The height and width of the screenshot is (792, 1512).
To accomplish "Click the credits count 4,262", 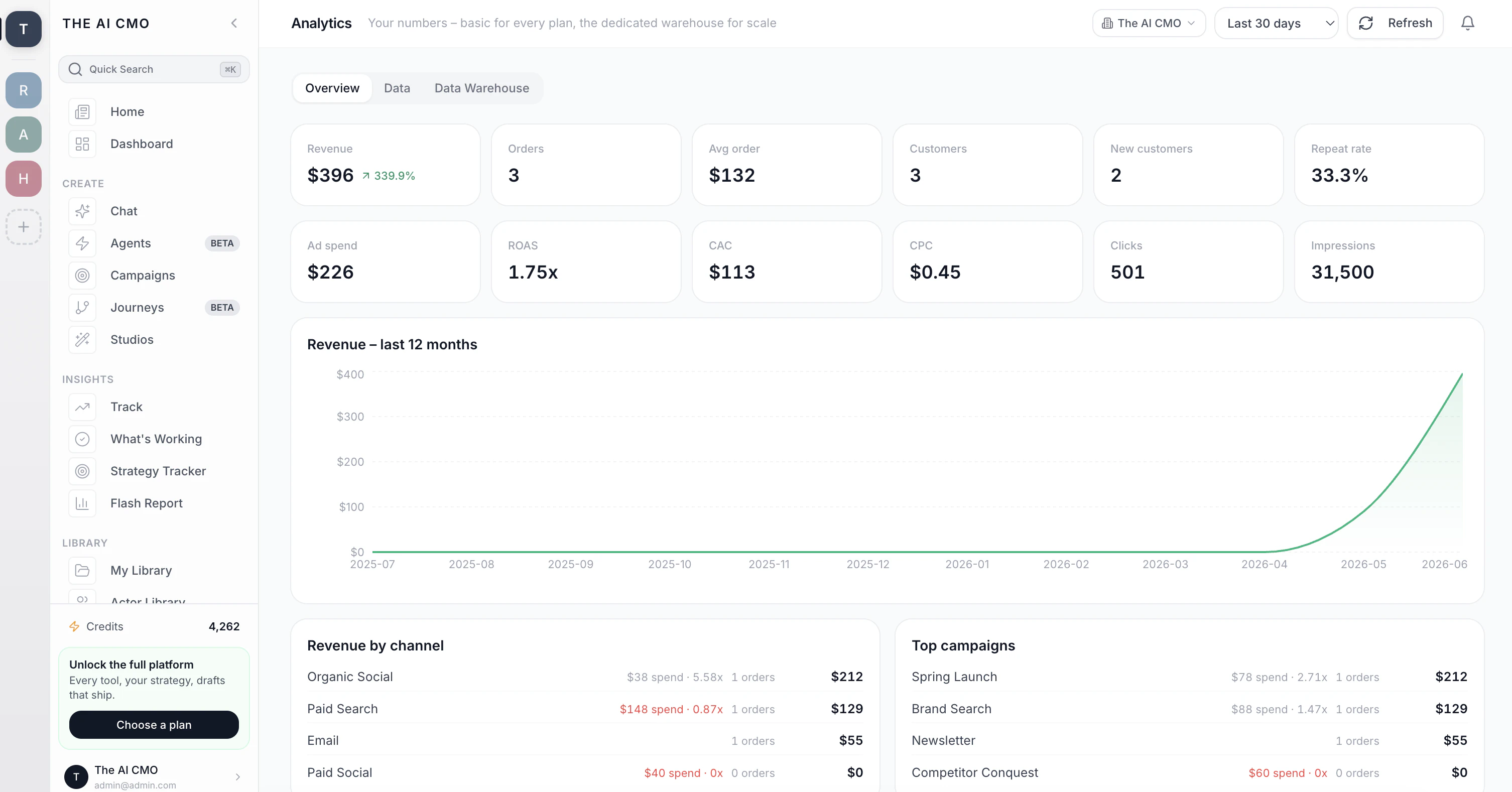I will tap(224, 626).
